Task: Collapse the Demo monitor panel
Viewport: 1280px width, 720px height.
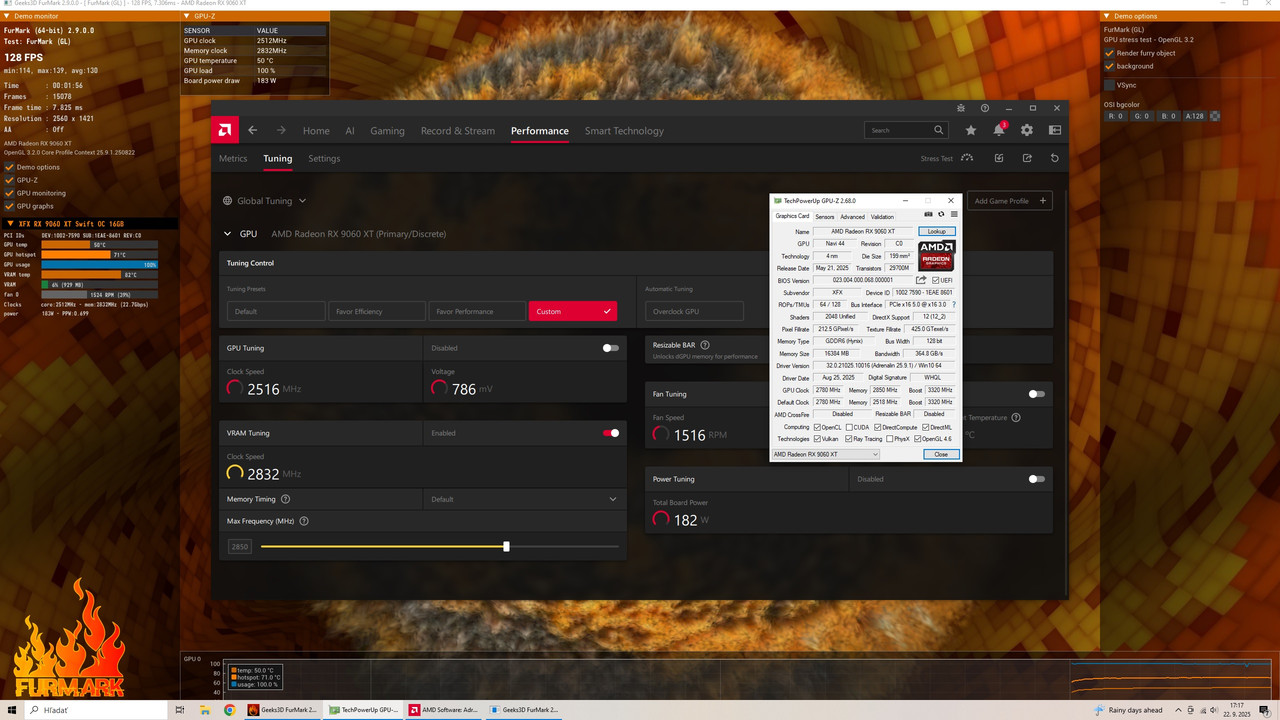Action: 6,17
